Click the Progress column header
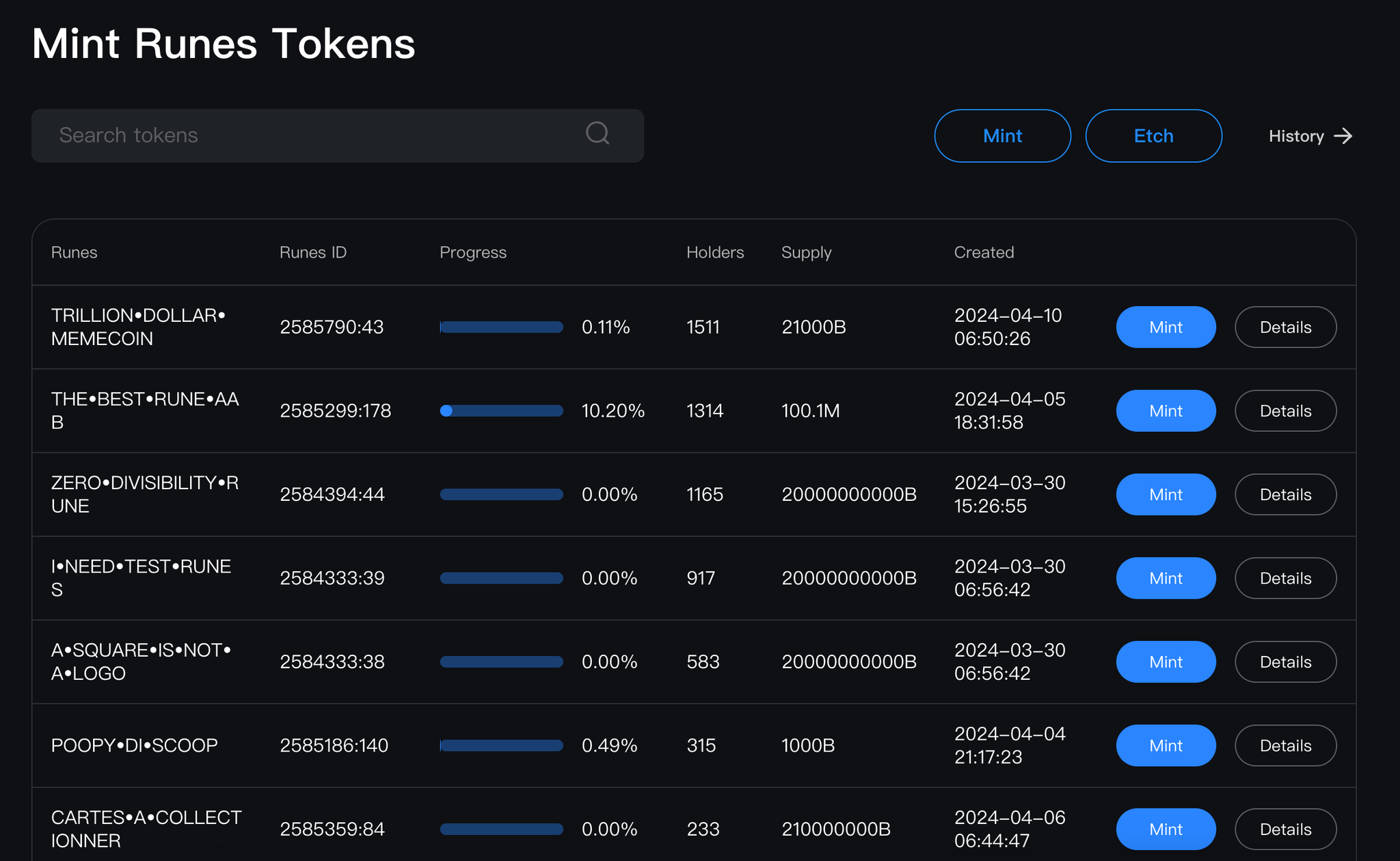The image size is (1400, 861). (x=472, y=252)
